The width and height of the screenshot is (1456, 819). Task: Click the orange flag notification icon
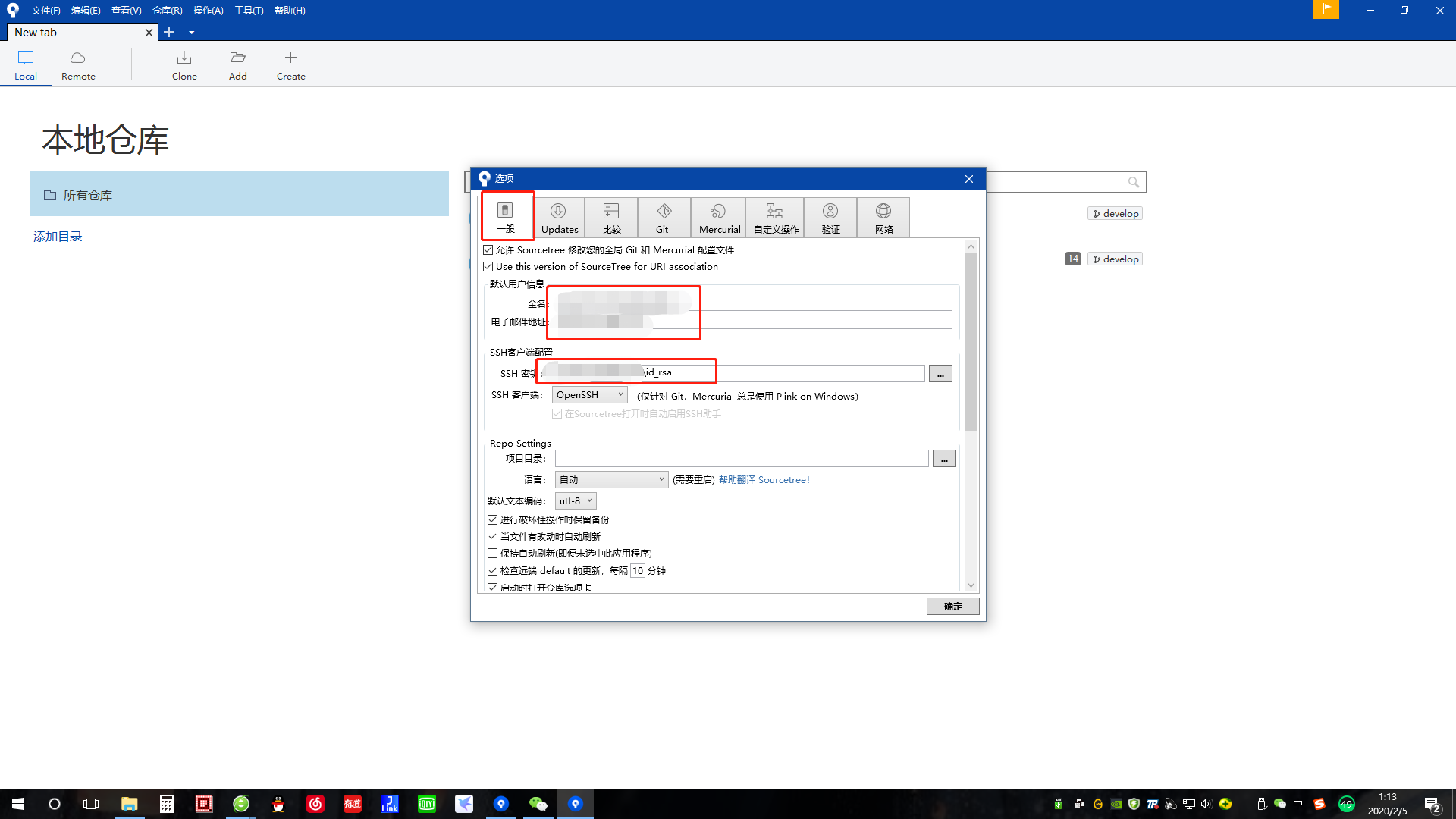pyautogui.click(x=1326, y=9)
